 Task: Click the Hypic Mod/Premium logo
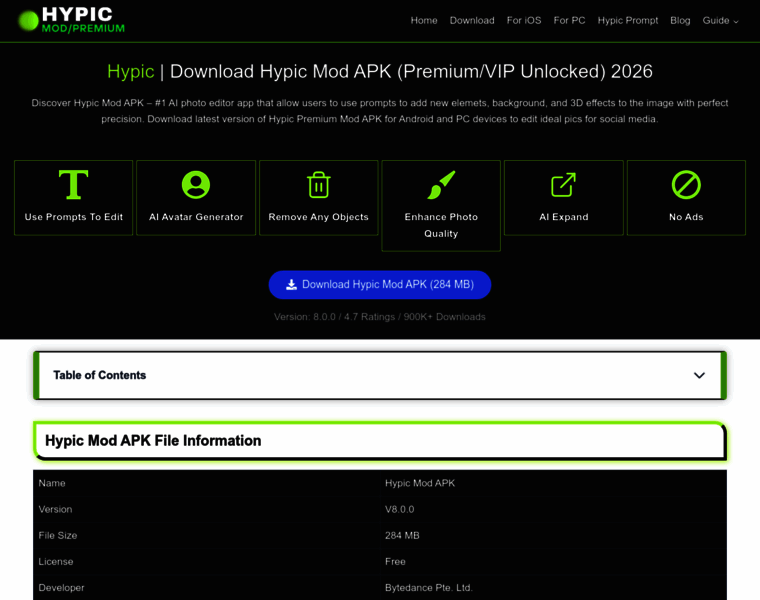coord(71,20)
